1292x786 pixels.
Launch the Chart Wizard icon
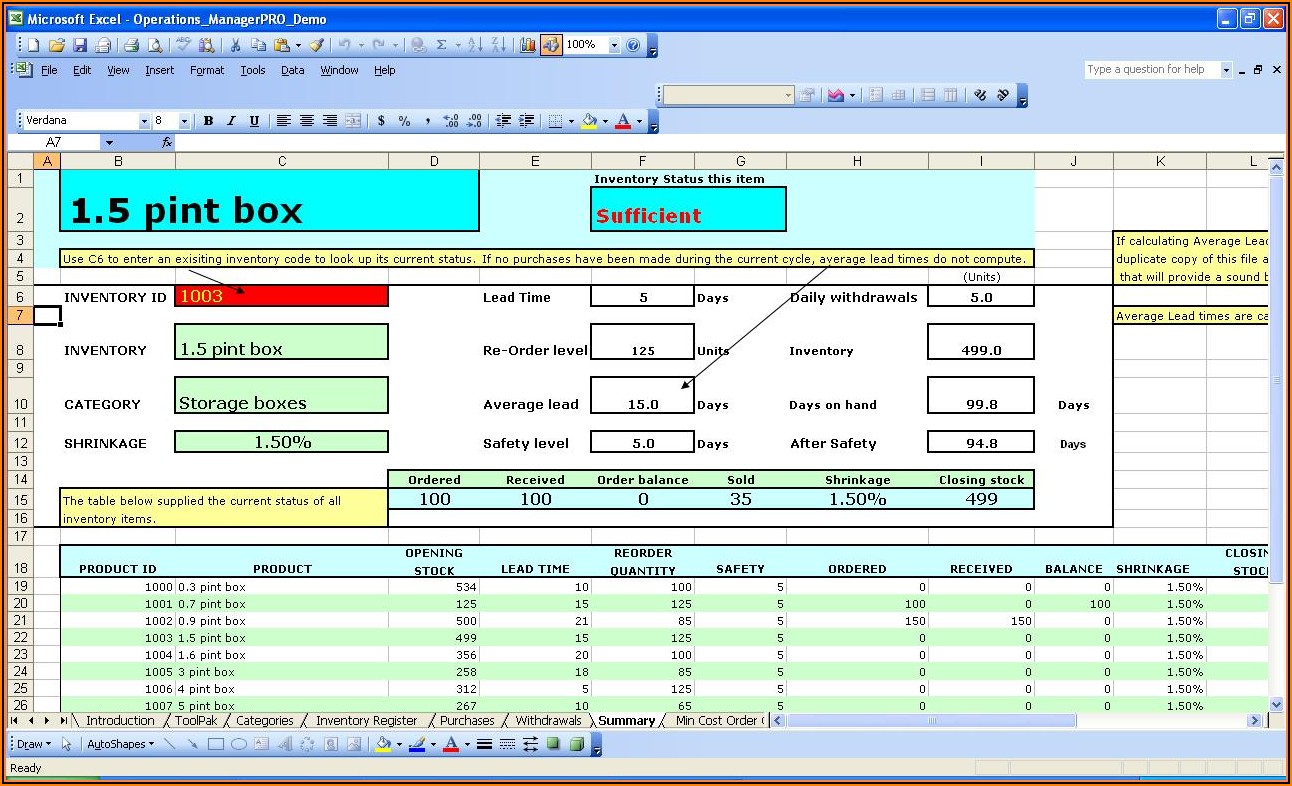(528, 45)
